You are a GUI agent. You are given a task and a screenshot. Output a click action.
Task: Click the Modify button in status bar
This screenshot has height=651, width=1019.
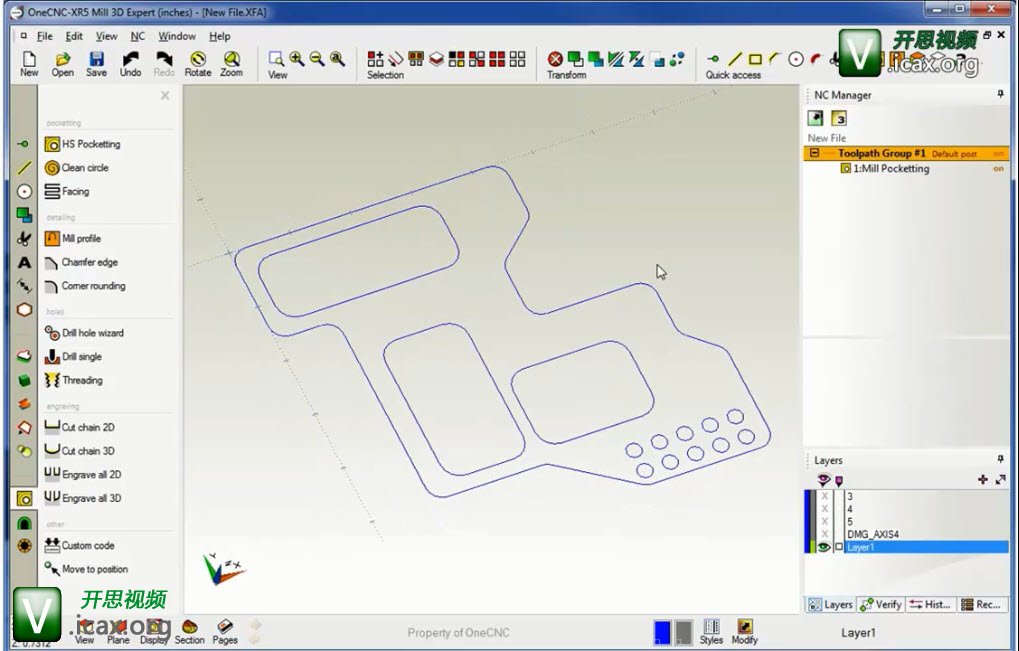click(744, 631)
